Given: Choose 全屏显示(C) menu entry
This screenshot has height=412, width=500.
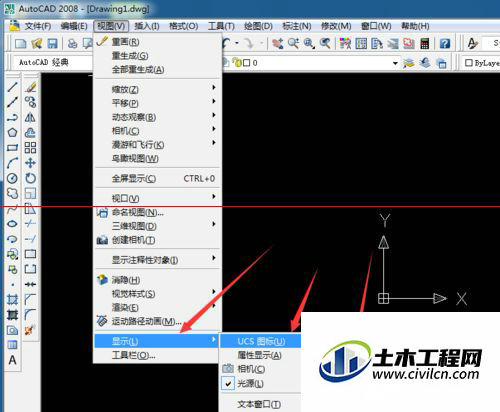Looking at the screenshot, I should (157, 178).
